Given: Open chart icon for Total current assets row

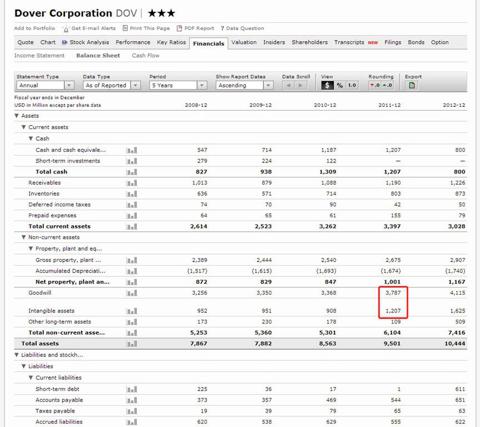Looking at the screenshot, I should 132,227.
